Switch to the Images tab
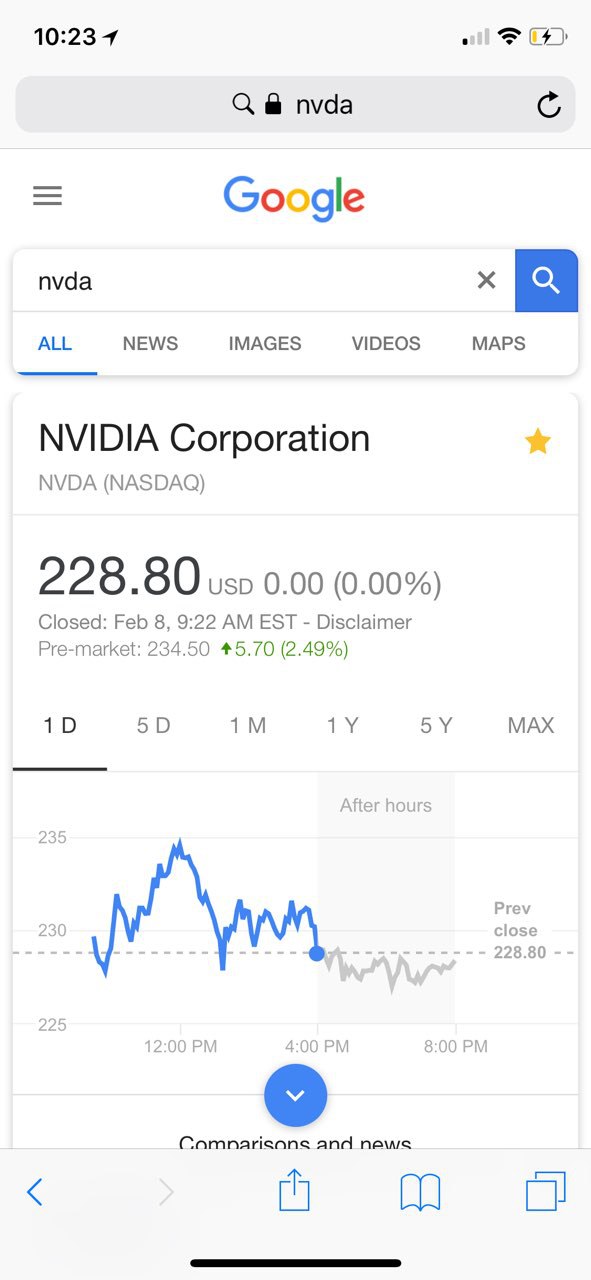 point(265,343)
